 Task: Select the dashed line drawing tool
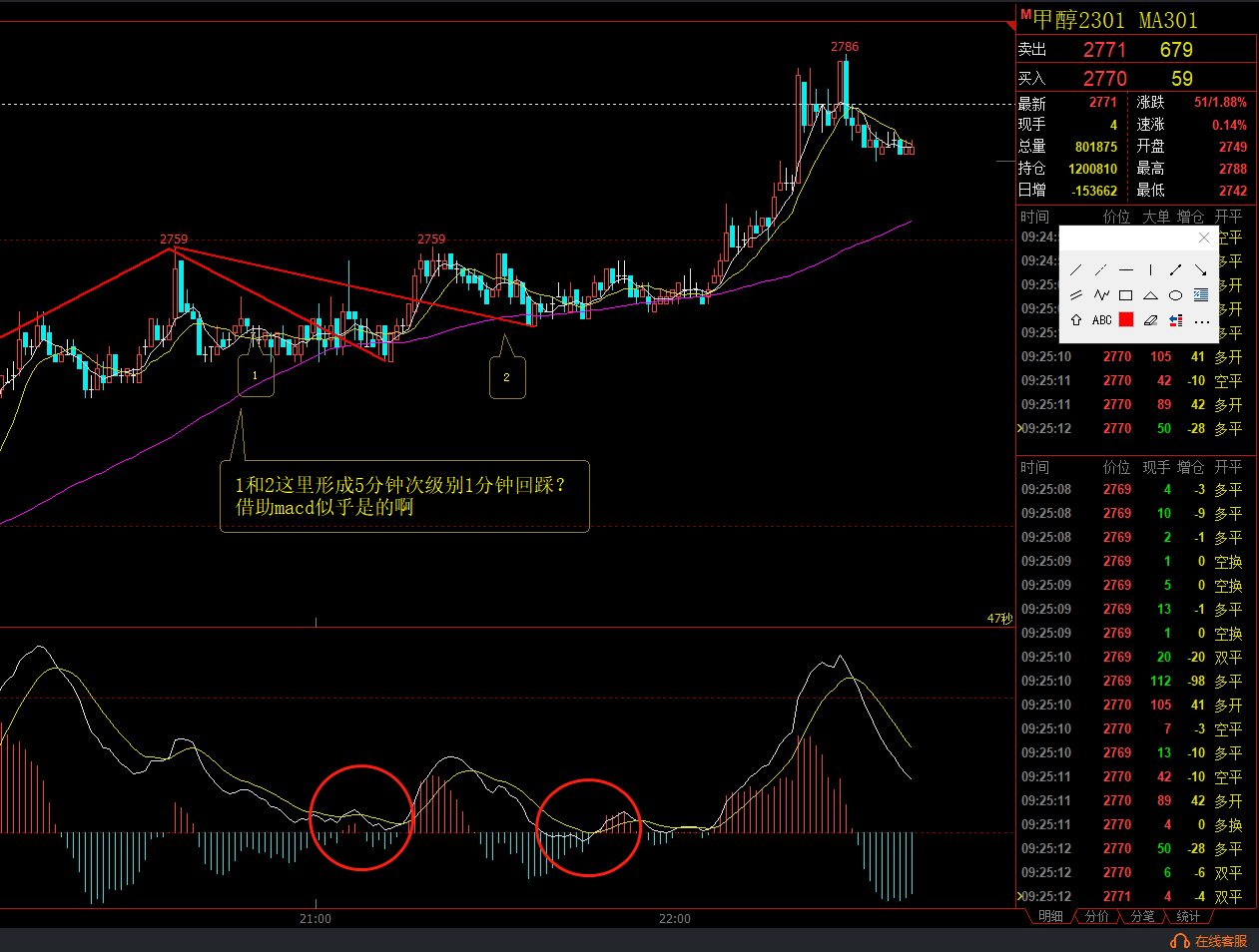(1101, 269)
